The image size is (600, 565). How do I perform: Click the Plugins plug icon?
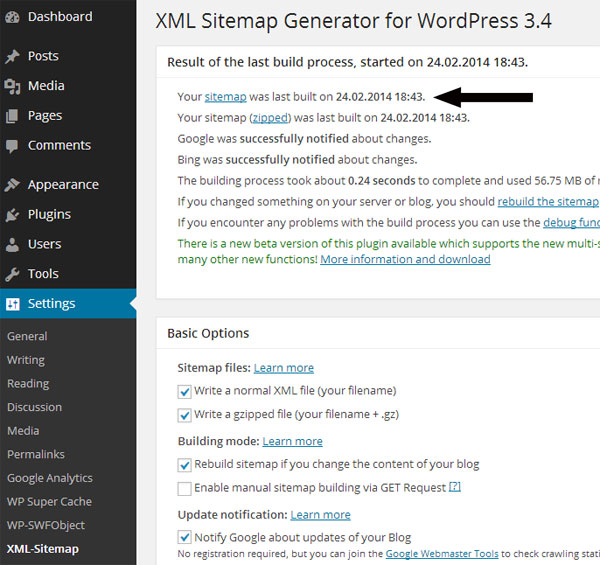point(12,215)
